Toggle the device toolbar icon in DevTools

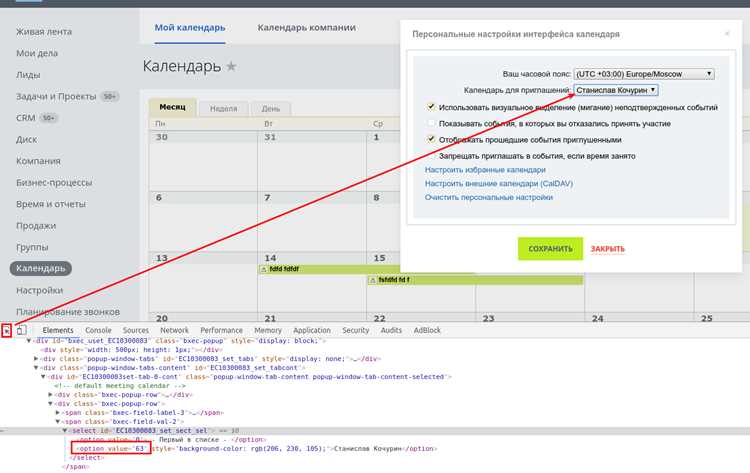click(22, 330)
